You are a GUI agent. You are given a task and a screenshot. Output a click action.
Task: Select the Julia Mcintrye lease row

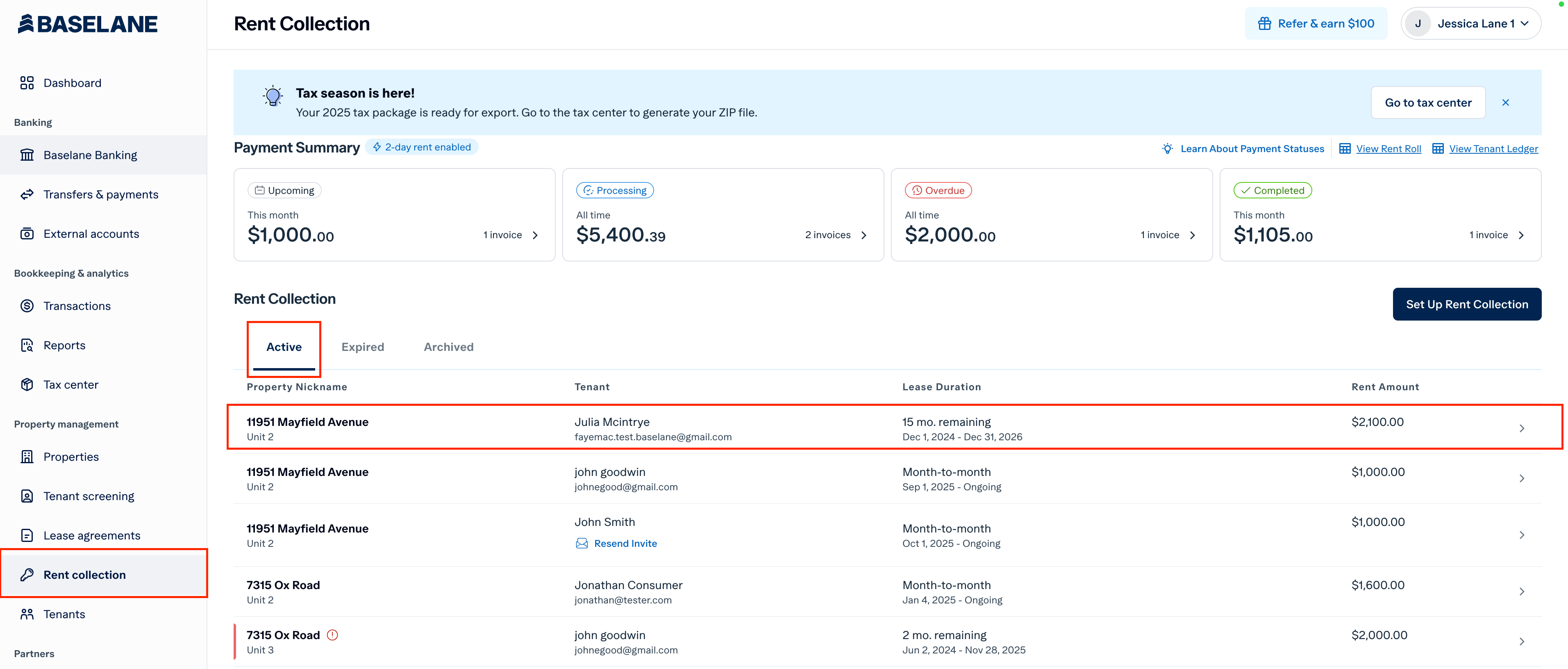point(894,428)
